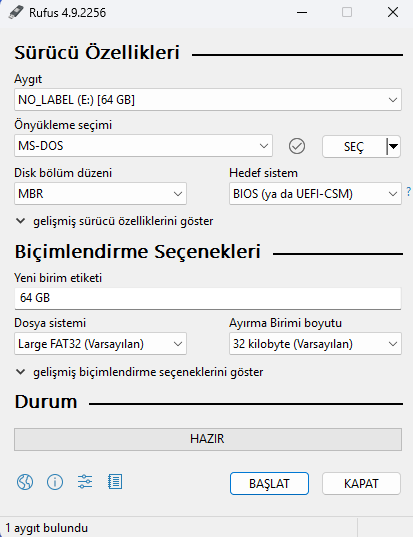Click the Rufus USB title icon

[x=16, y=13]
